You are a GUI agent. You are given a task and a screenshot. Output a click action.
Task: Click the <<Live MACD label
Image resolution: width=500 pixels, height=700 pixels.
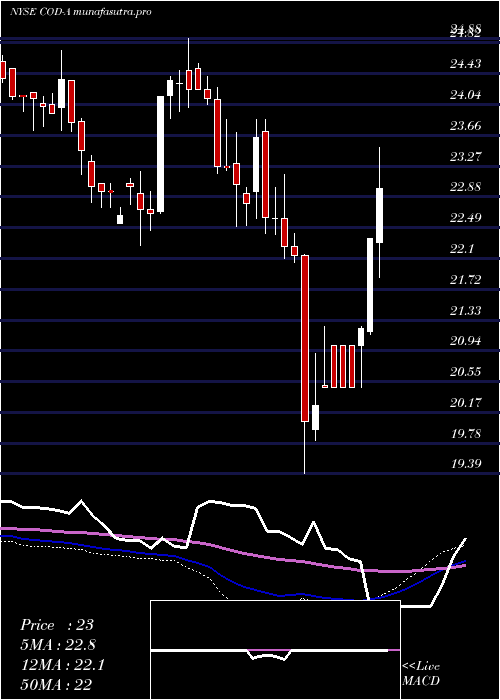[x=421, y=674]
